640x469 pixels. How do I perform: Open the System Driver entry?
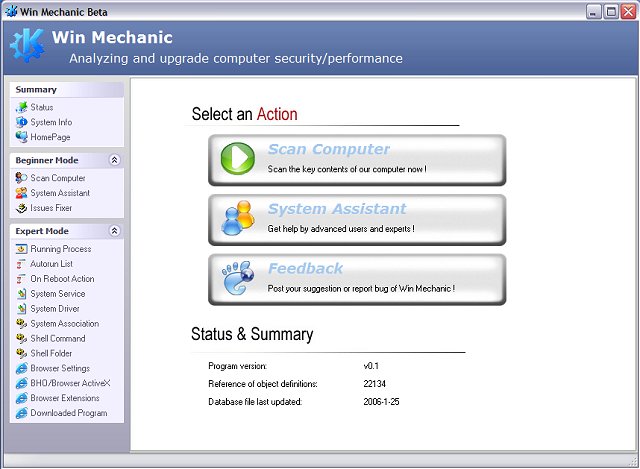(x=55, y=309)
